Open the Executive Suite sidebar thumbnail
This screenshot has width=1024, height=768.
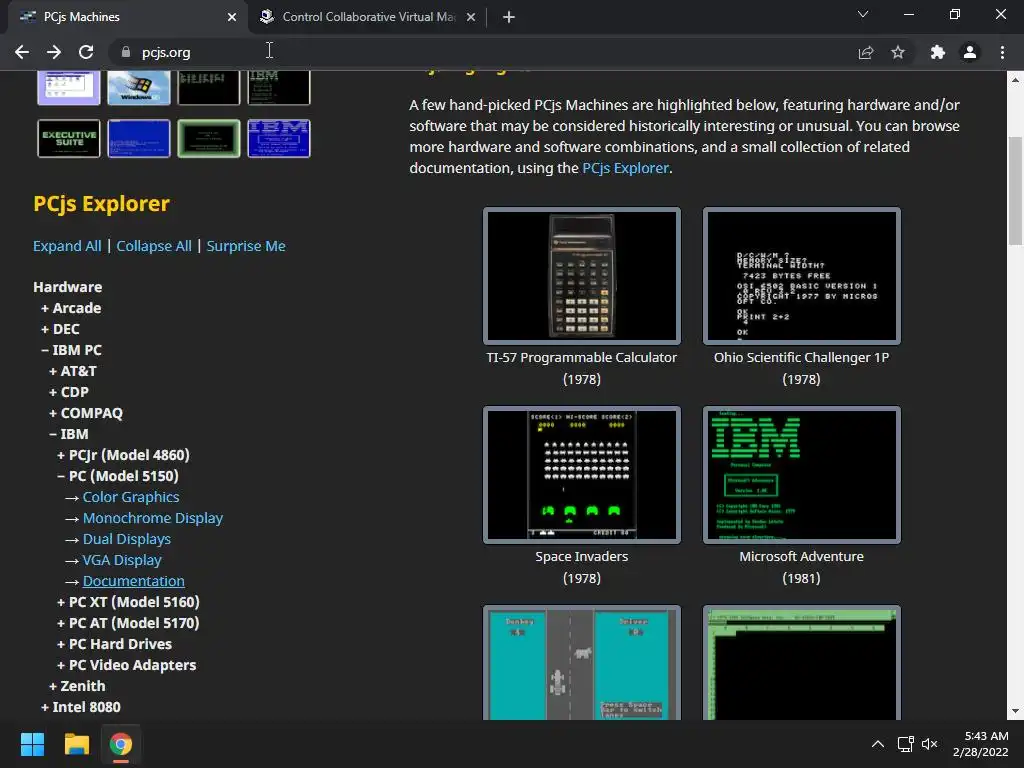pos(69,138)
